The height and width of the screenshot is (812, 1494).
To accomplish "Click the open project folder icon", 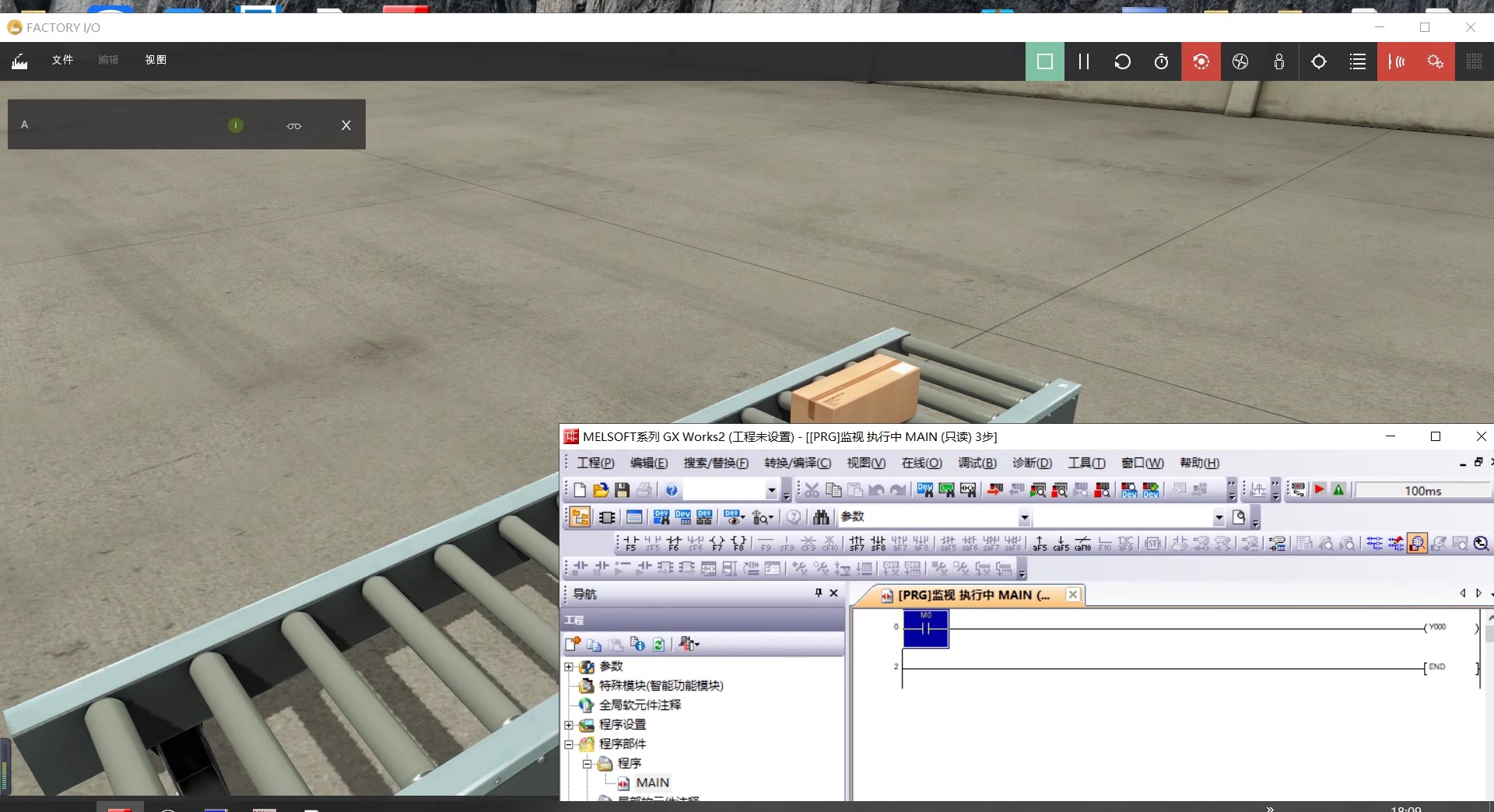I will tap(601, 490).
